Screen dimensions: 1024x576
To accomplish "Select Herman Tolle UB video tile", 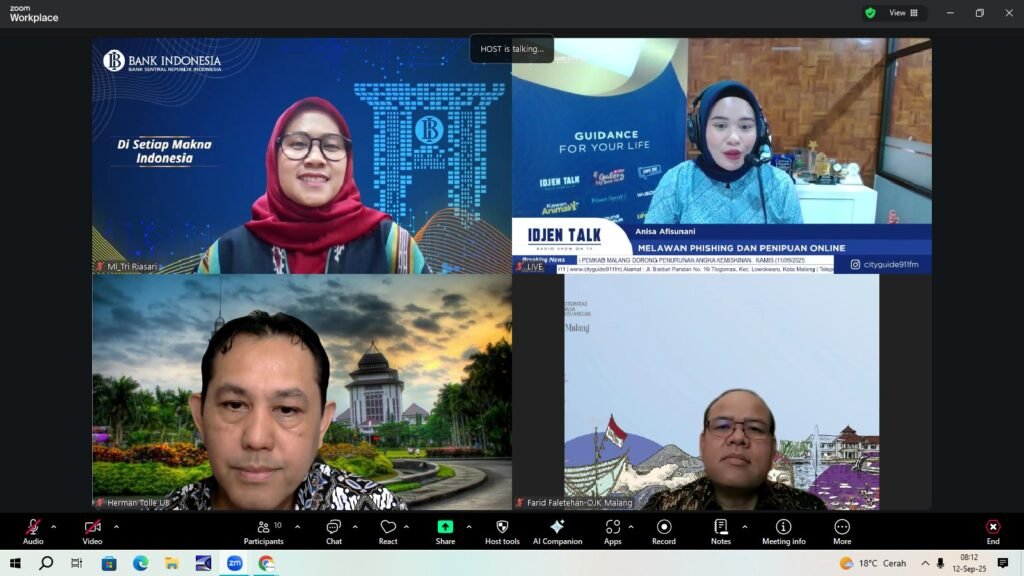I will click(x=302, y=392).
